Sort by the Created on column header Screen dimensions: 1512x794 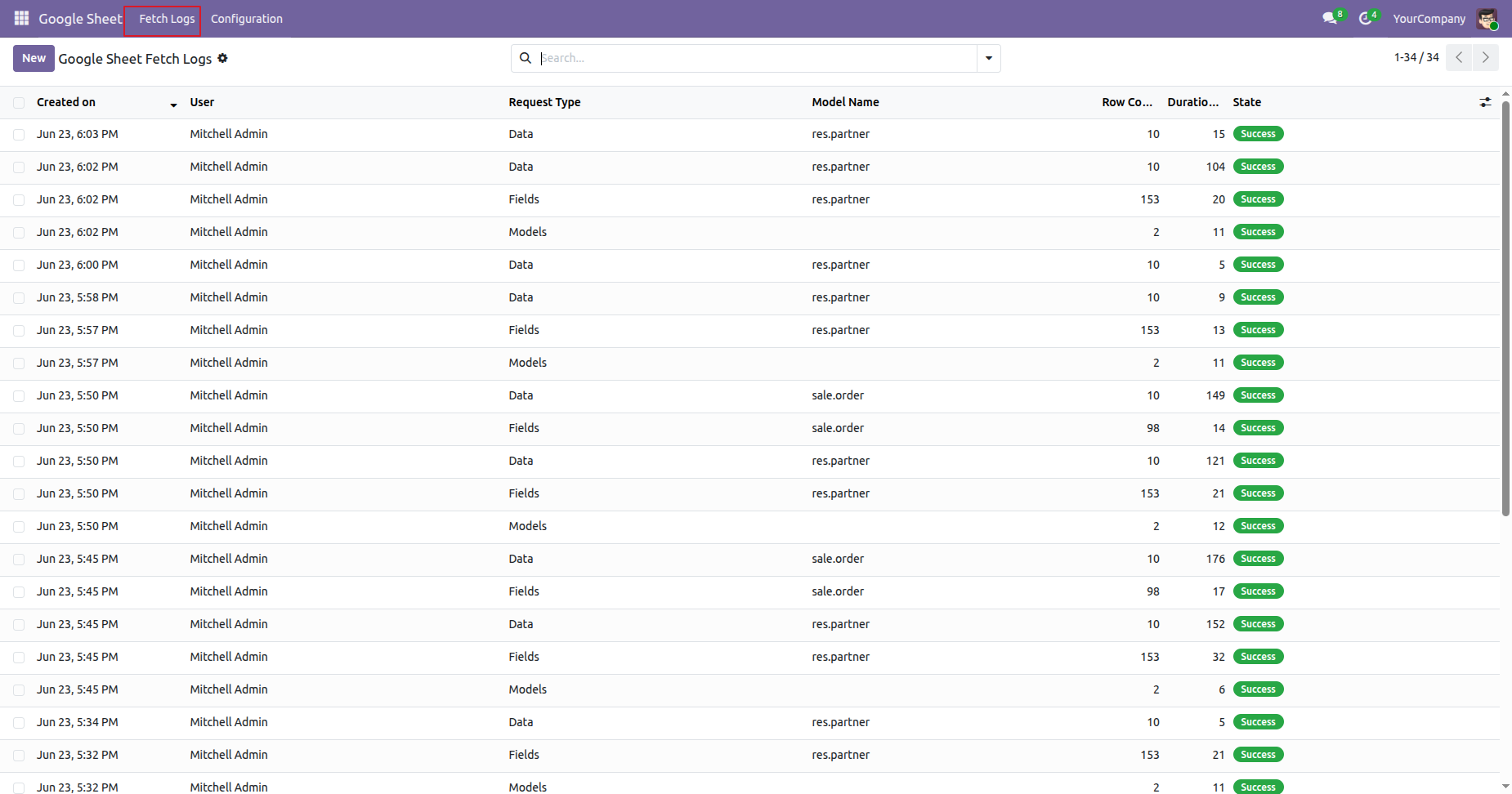[x=66, y=102]
